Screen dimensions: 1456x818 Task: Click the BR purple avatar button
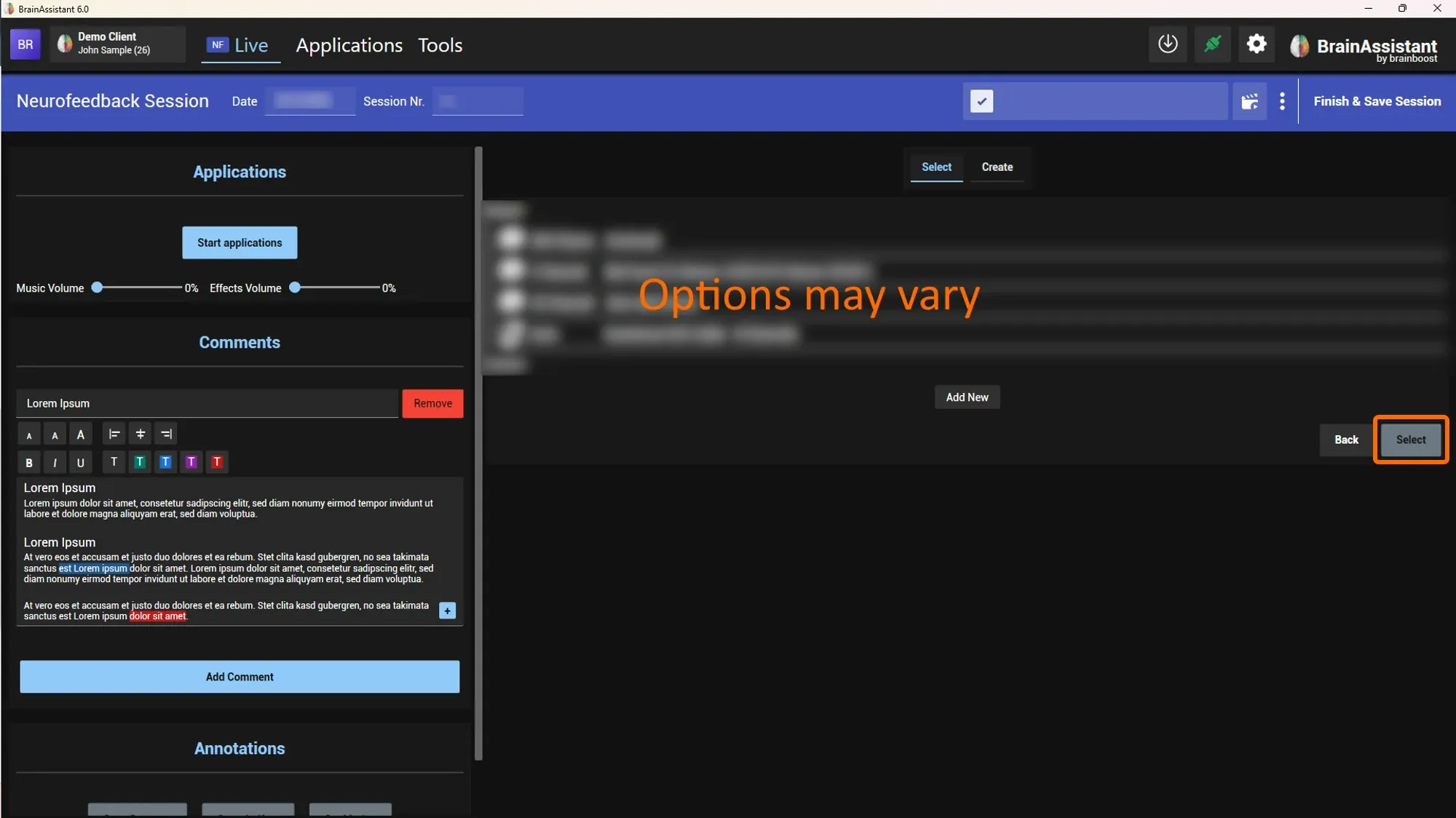(25, 44)
